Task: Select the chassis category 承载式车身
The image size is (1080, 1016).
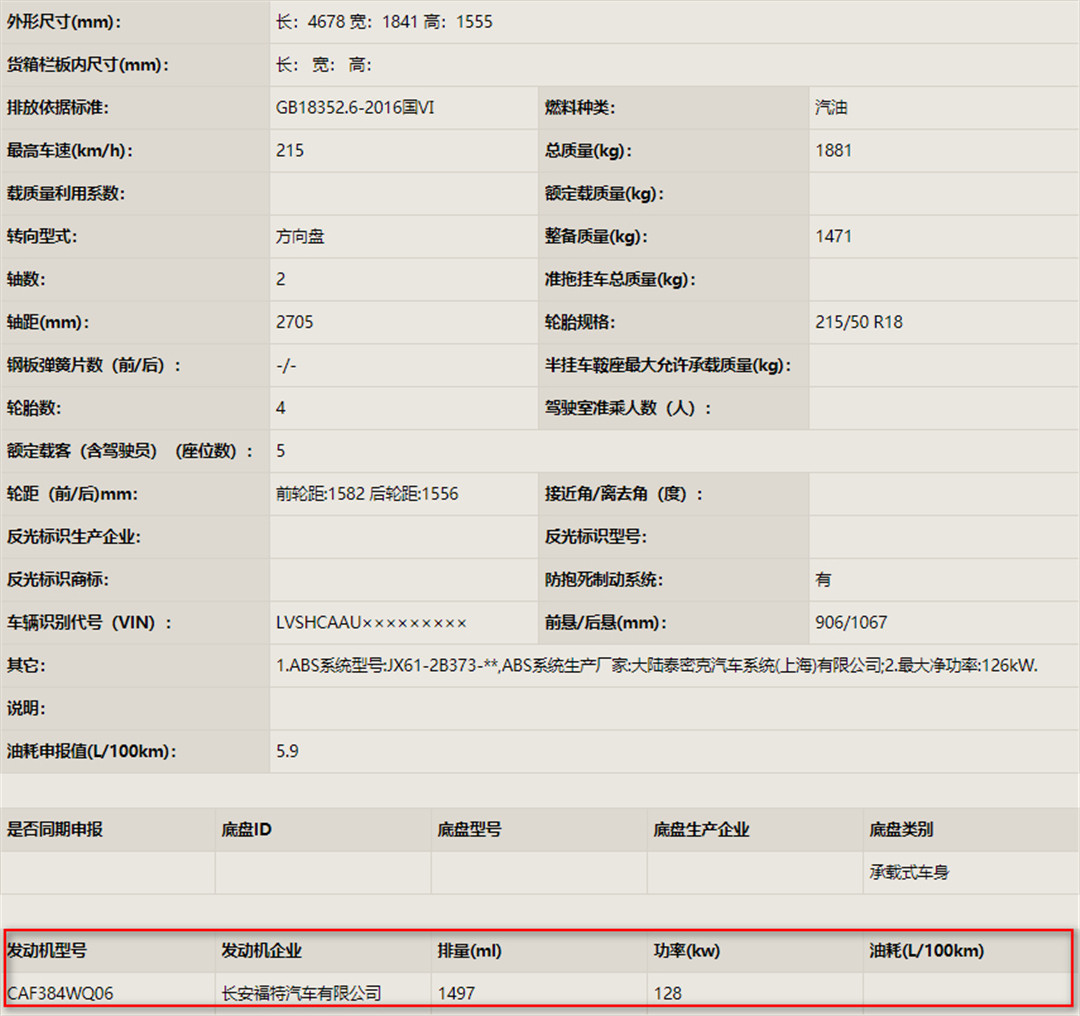Action: 909,873
